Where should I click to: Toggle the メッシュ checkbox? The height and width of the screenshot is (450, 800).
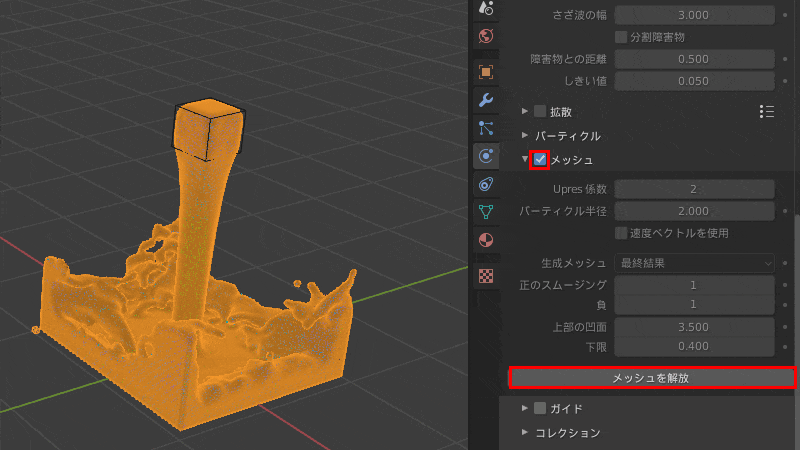(x=539, y=160)
